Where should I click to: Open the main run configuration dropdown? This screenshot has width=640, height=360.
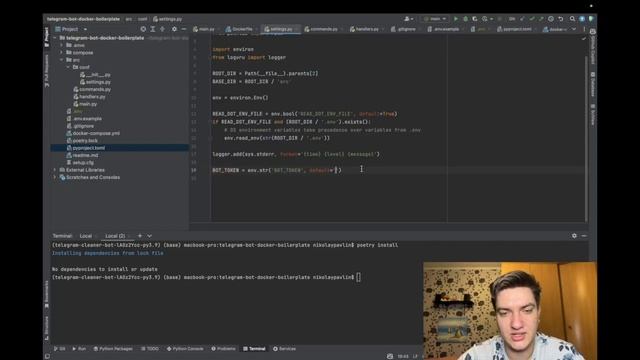435,19
